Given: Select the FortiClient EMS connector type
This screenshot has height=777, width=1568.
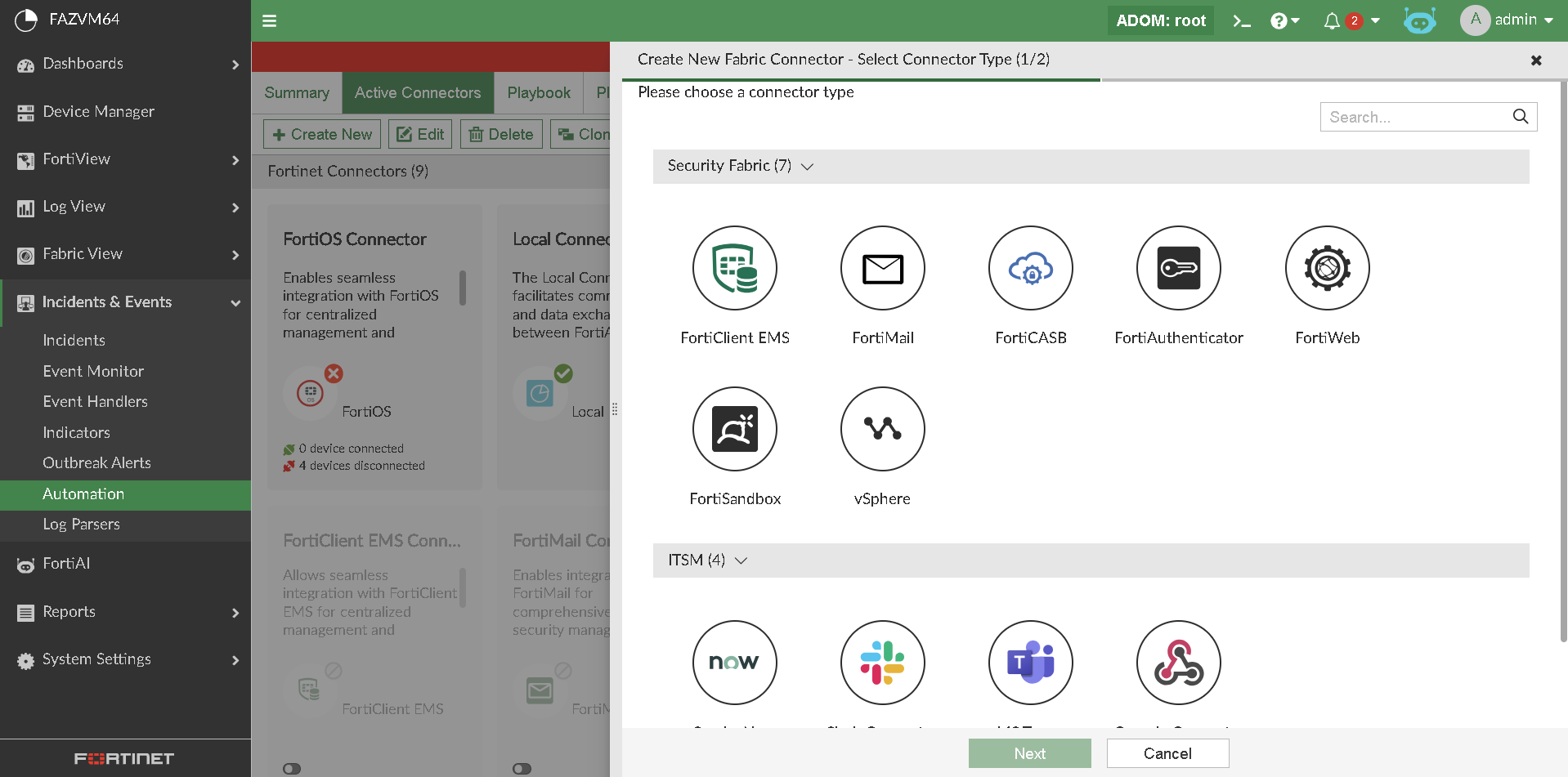Looking at the screenshot, I should pos(734,268).
